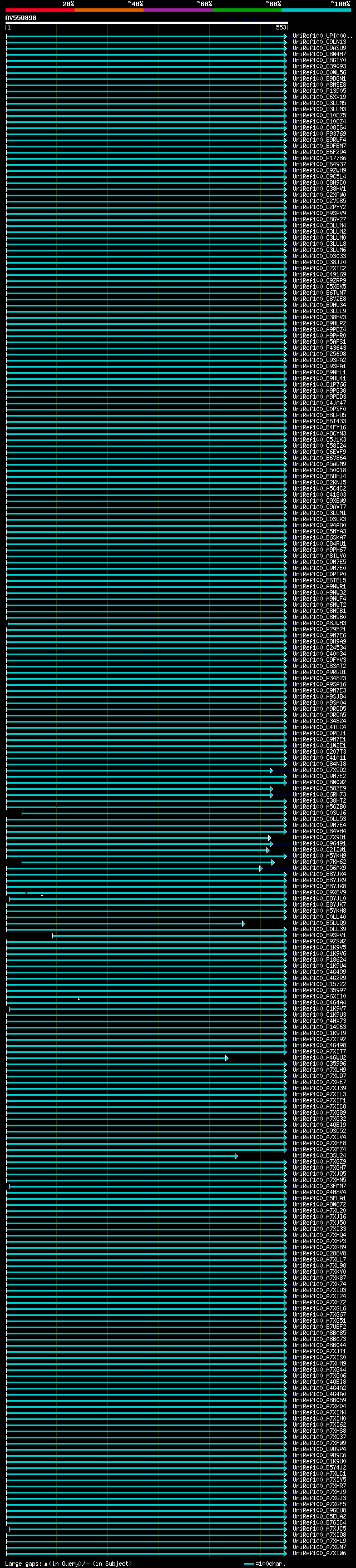The height and width of the screenshot is (1568, 356).
Task: Click the UniRef100_C0LL53 label
Action: click(319, 819)
